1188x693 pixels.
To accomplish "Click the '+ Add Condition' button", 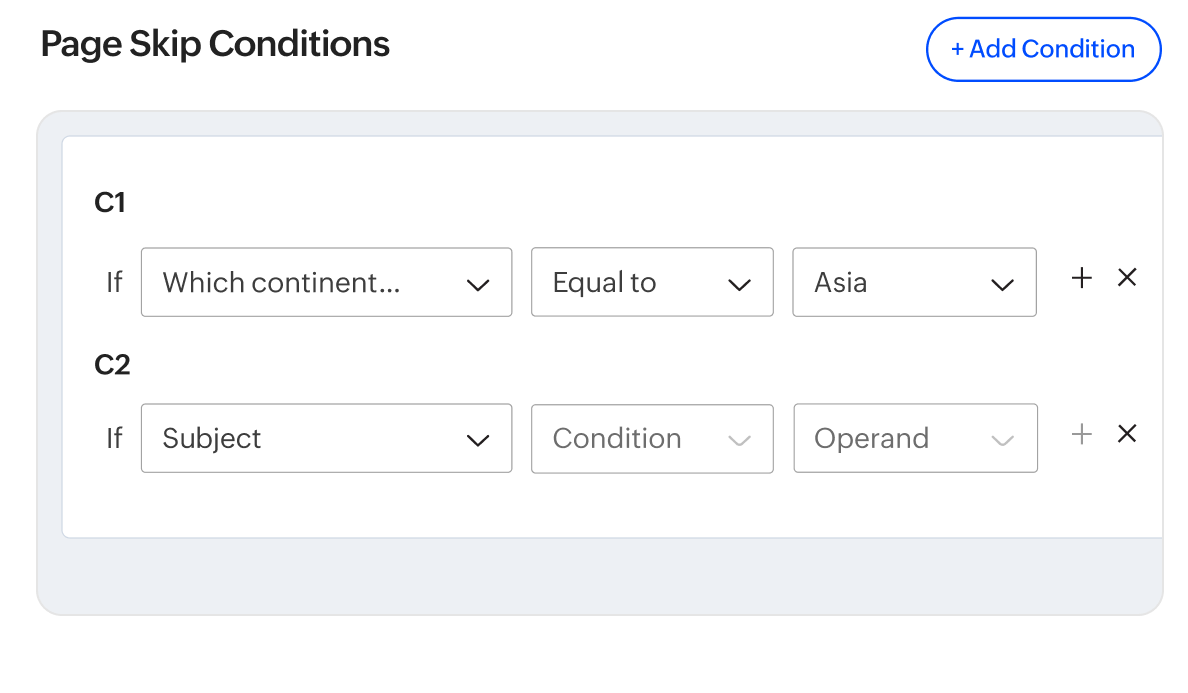I will [1043, 49].
